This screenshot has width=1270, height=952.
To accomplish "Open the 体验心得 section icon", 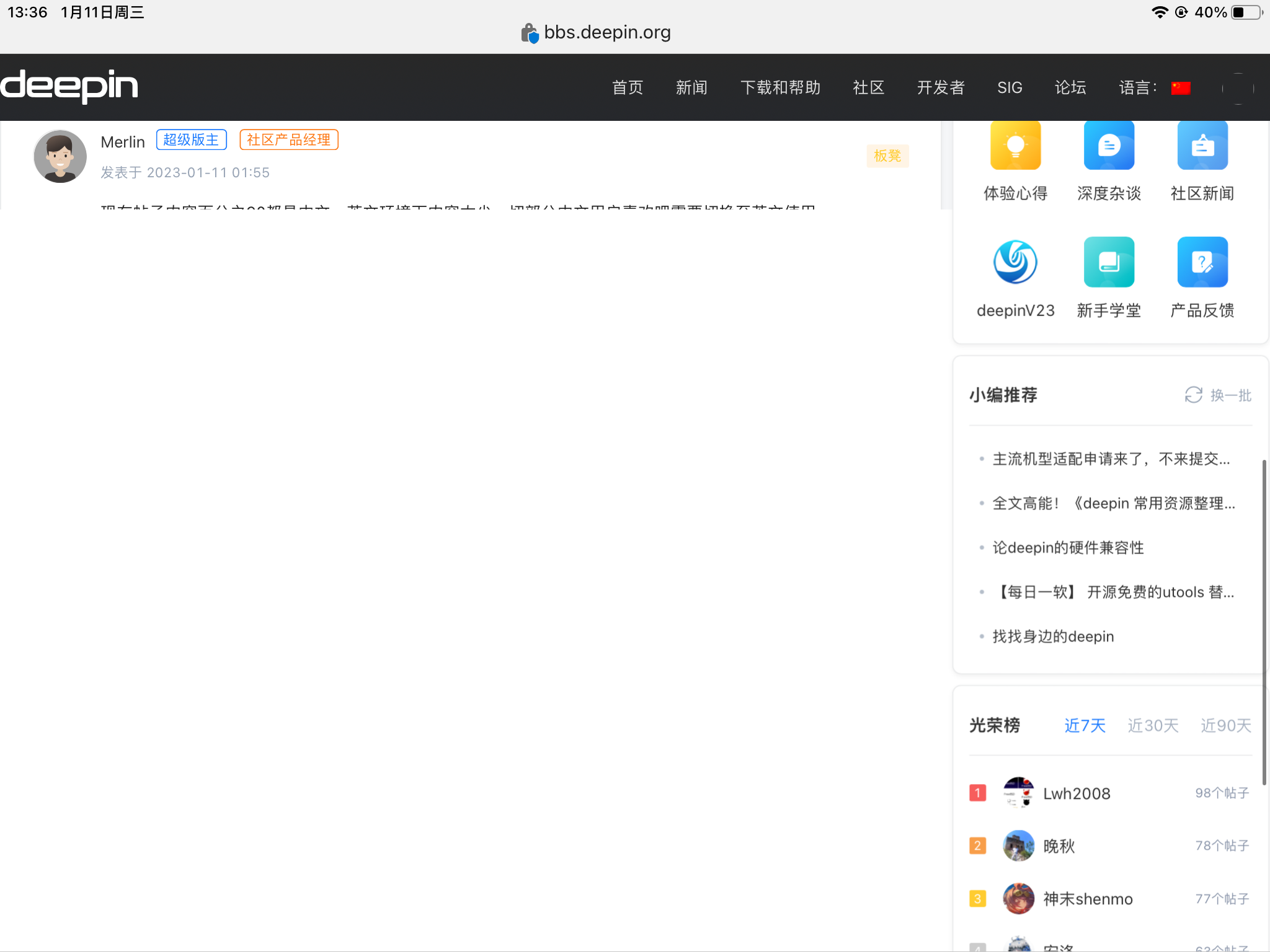I will 1015,145.
